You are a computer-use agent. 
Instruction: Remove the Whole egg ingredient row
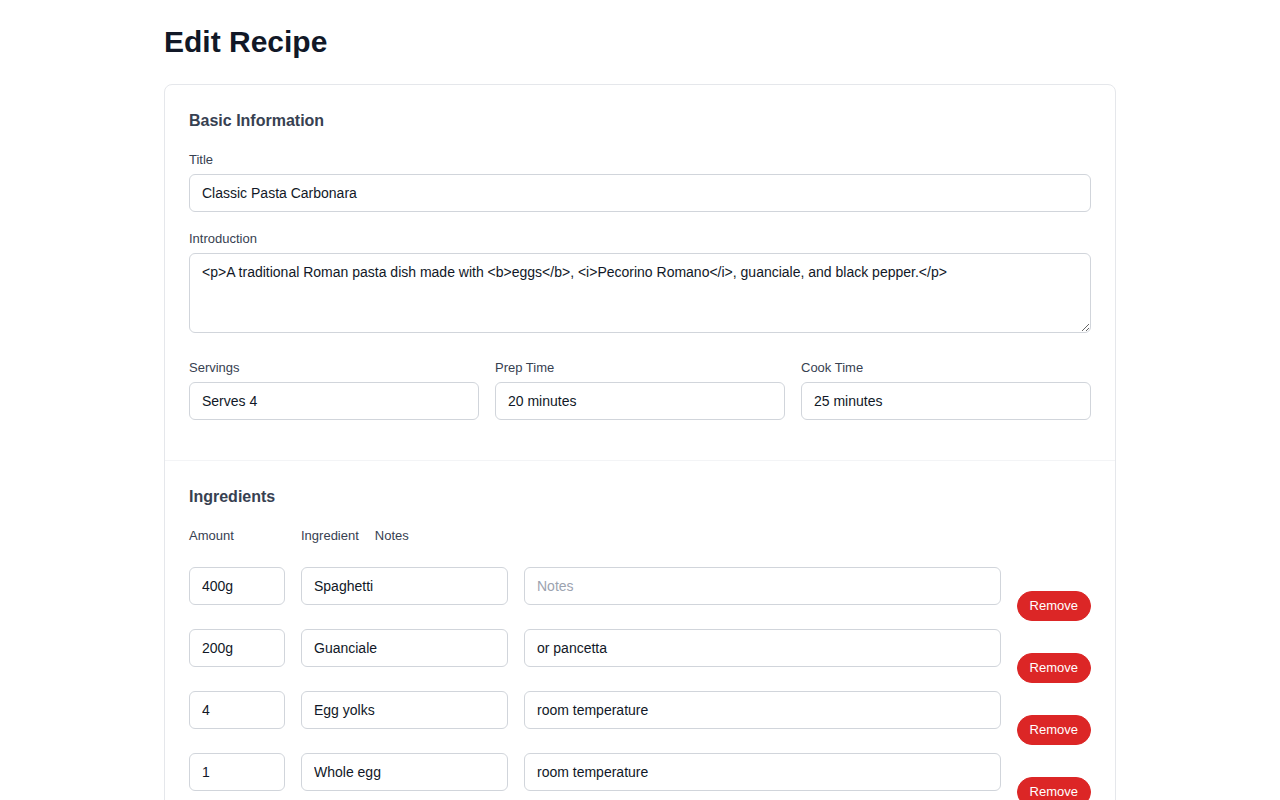1053,791
